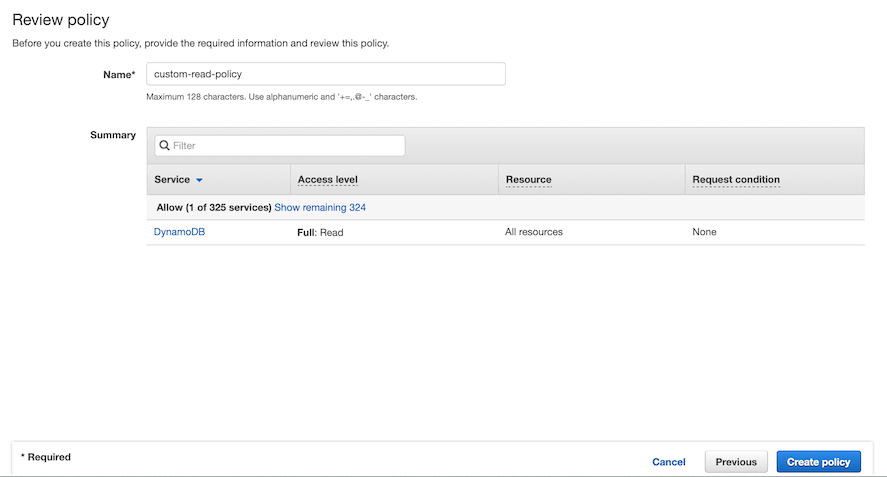887x477 pixels.
Task: Click the Allow (1 of 325 services) row
Action: [x=214, y=207]
